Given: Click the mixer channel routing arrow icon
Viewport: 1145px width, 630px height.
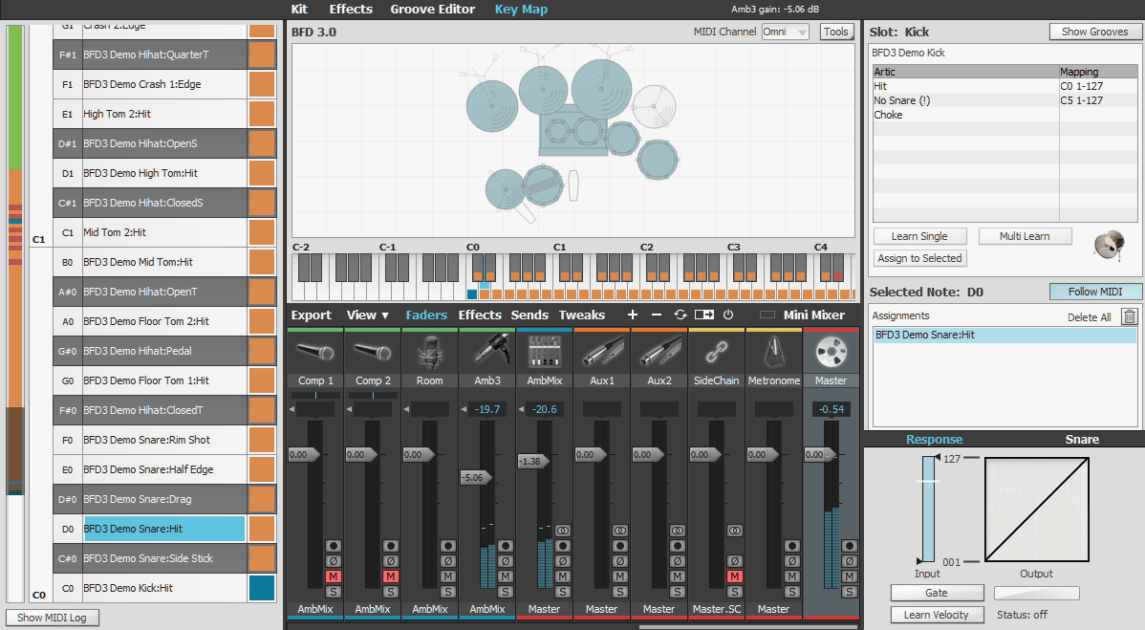Looking at the screenshot, I should click(704, 315).
